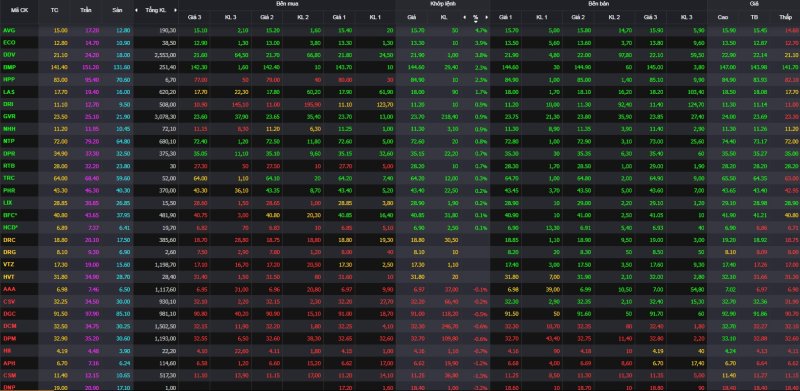The image size is (800, 391).
Task: Click left arrow beside % column header
Action: coord(464,17)
